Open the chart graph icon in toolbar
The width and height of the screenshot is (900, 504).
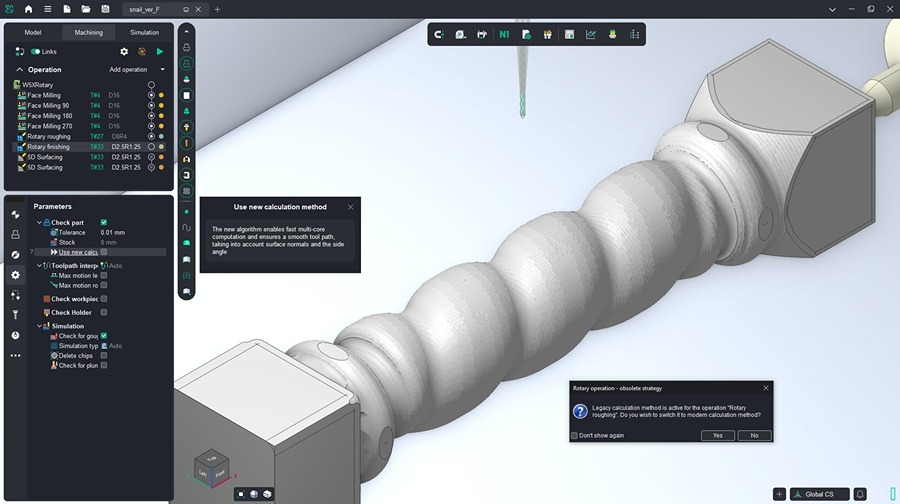[x=591, y=34]
